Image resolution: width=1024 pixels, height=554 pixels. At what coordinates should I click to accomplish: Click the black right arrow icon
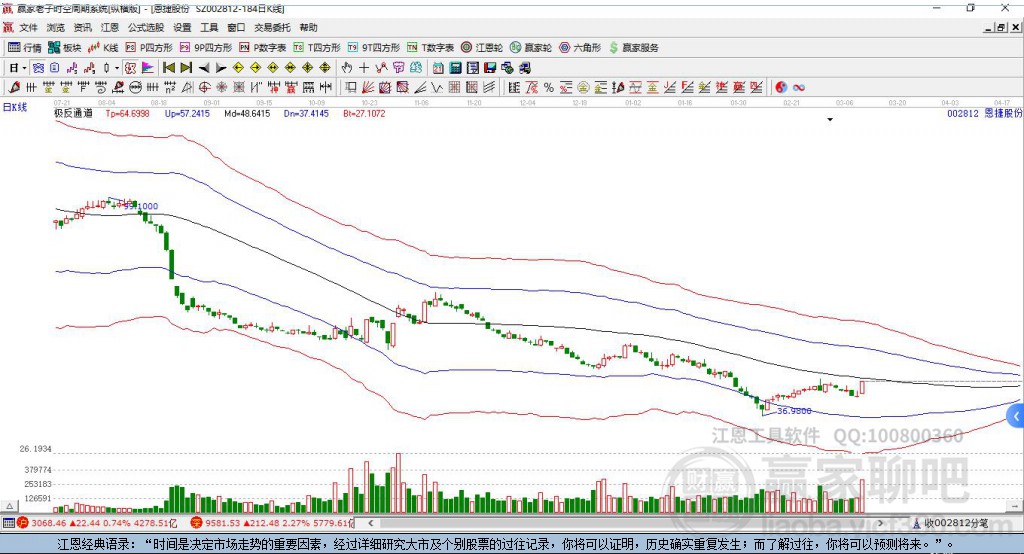point(221,68)
